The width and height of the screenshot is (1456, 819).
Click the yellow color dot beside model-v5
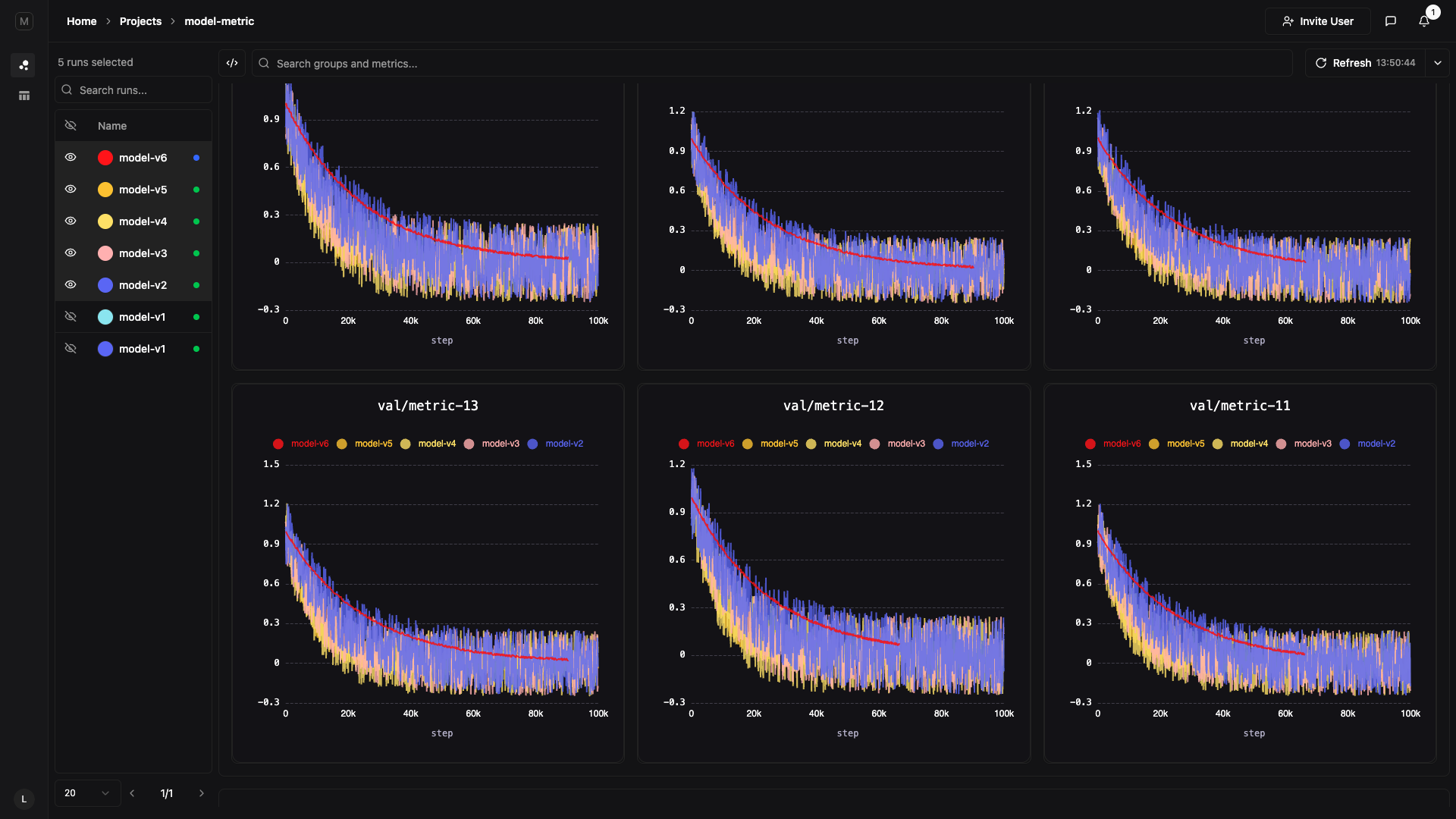pos(105,190)
